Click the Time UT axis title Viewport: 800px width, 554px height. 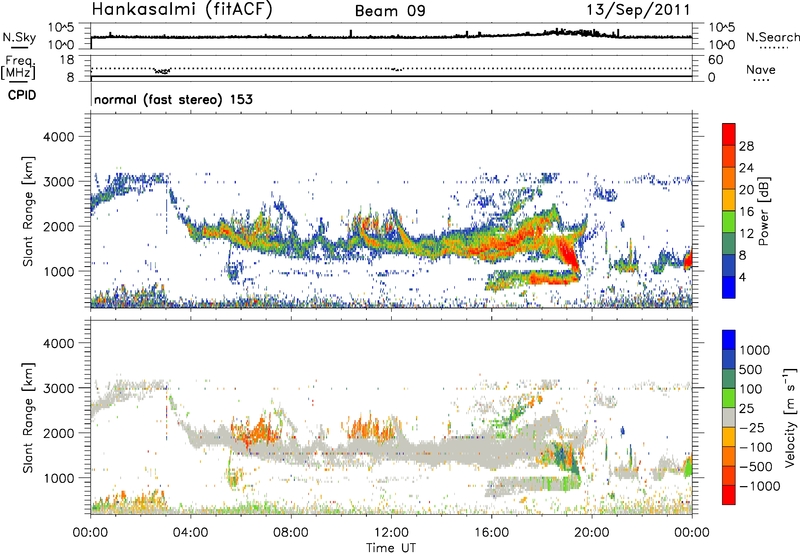click(391, 548)
